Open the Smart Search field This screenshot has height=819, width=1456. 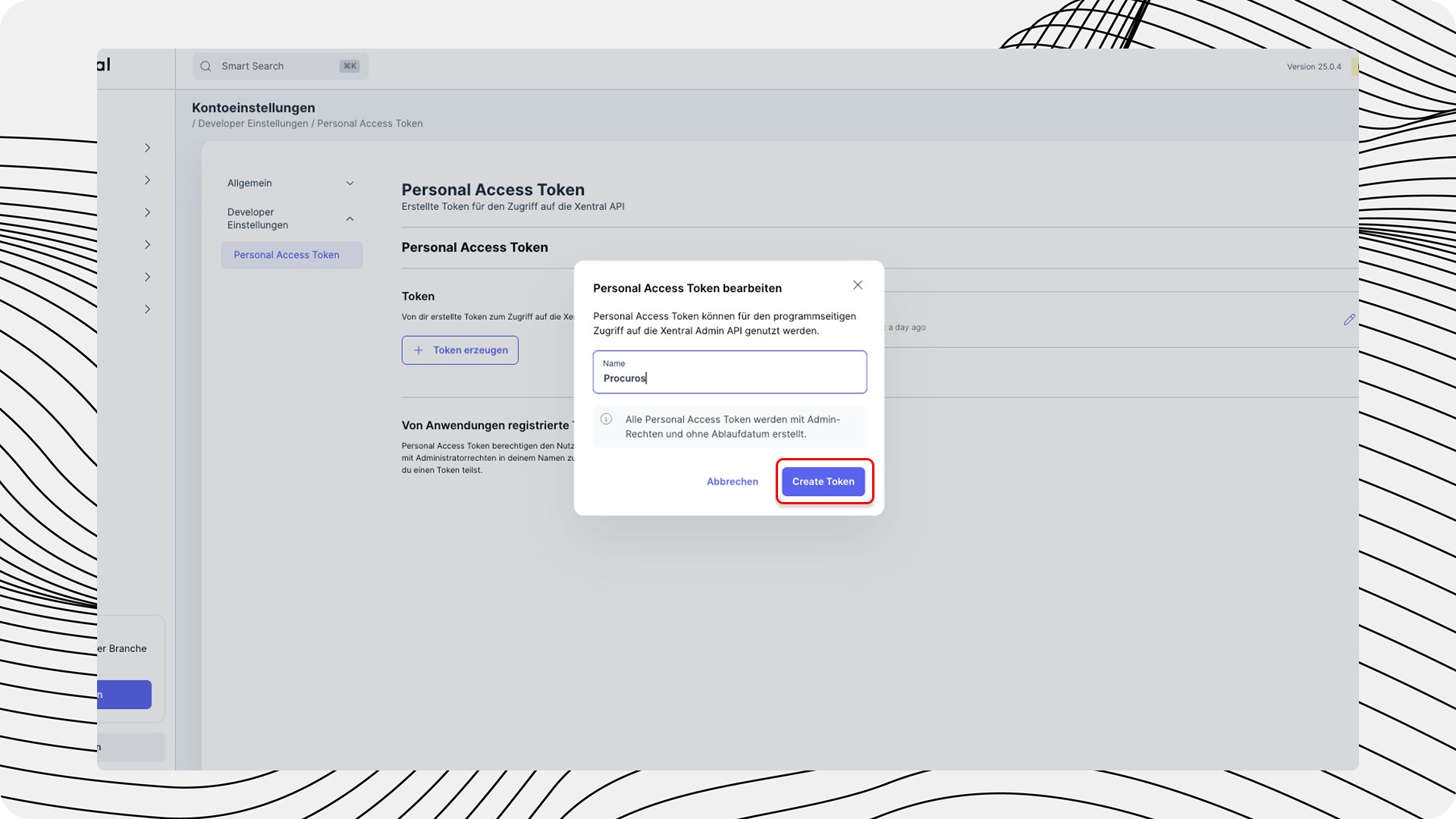(x=281, y=66)
